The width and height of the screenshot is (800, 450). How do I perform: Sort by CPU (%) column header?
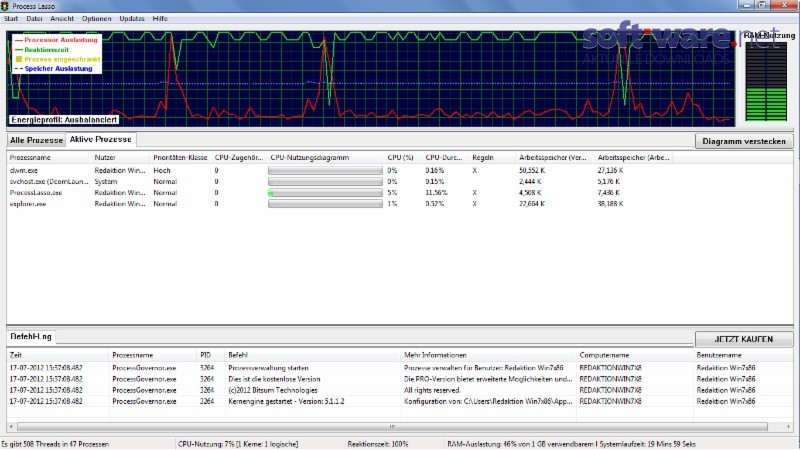coord(403,158)
